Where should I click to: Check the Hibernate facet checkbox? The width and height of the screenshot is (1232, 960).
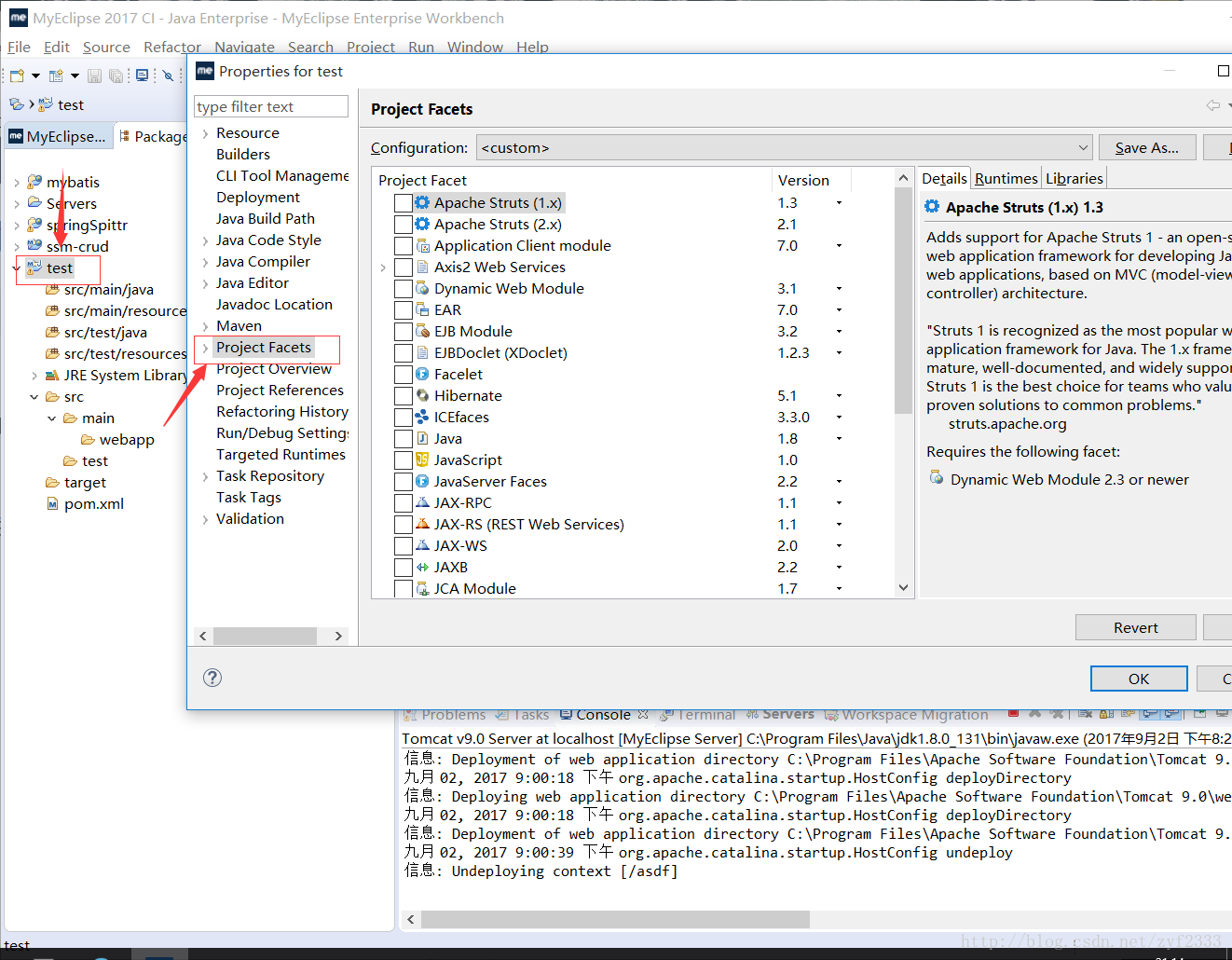click(403, 395)
